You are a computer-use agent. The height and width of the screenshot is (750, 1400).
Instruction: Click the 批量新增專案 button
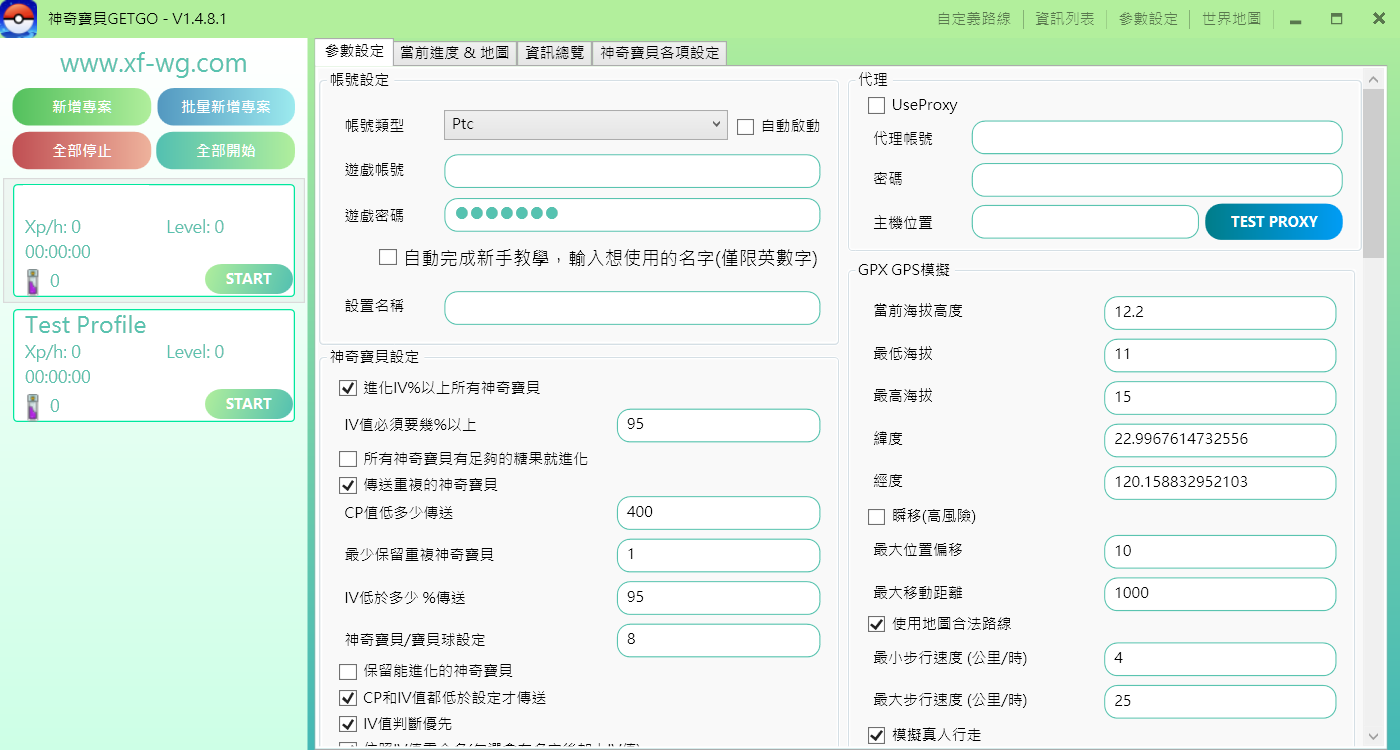[226, 107]
